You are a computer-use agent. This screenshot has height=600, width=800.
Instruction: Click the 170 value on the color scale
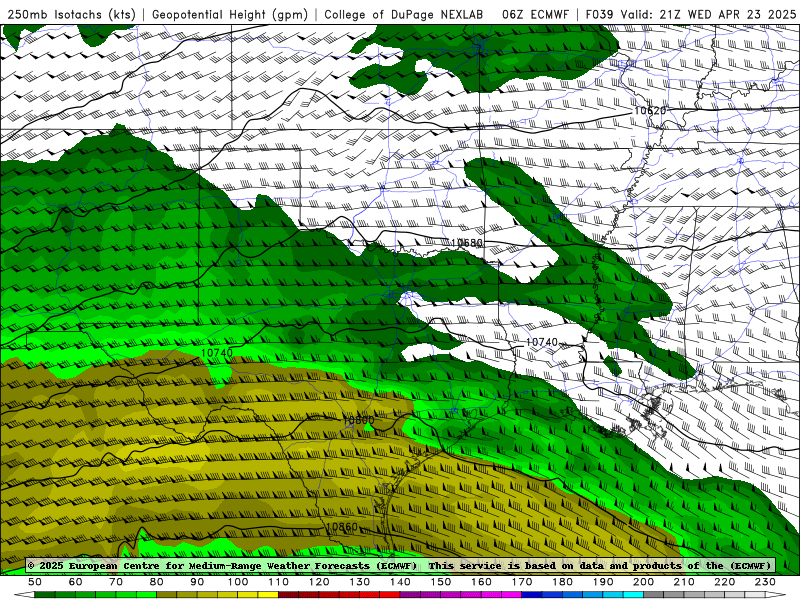click(521, 582)
